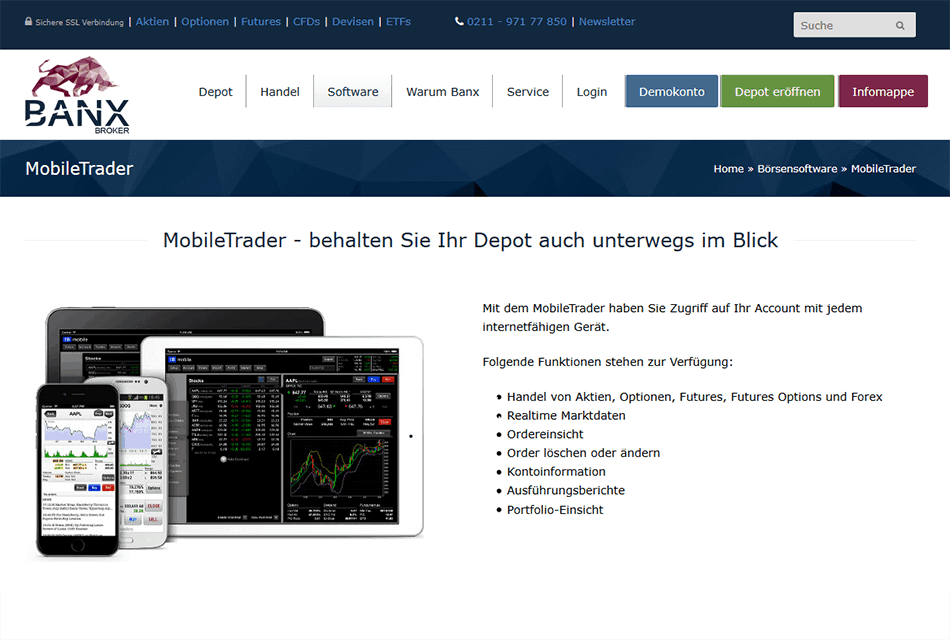Open the Devisen link
This screenshot has width=950, height=640.
point(353,21)
